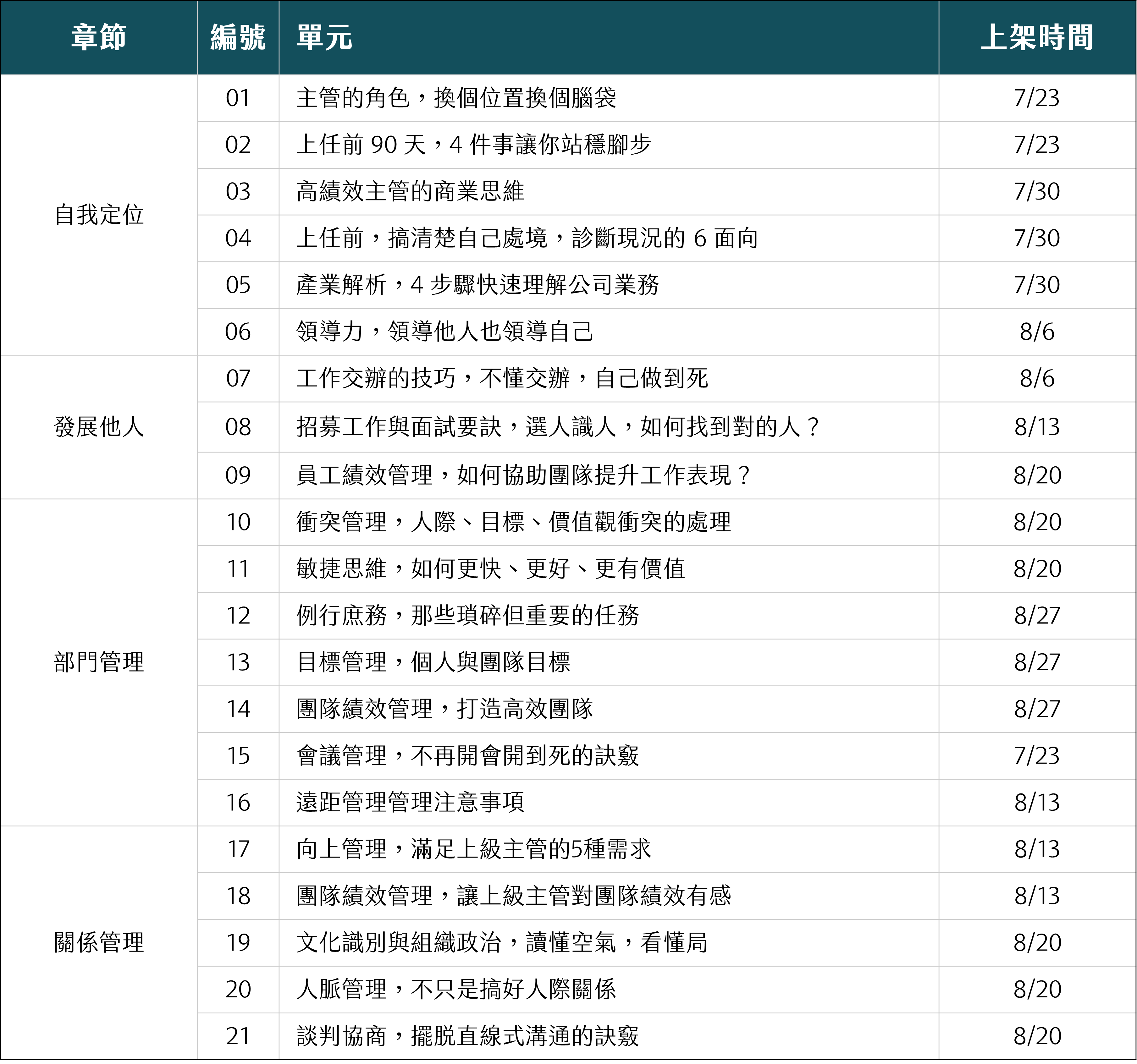Click unit 主管的角色，換個位置換個腦袋

[456, 98]
